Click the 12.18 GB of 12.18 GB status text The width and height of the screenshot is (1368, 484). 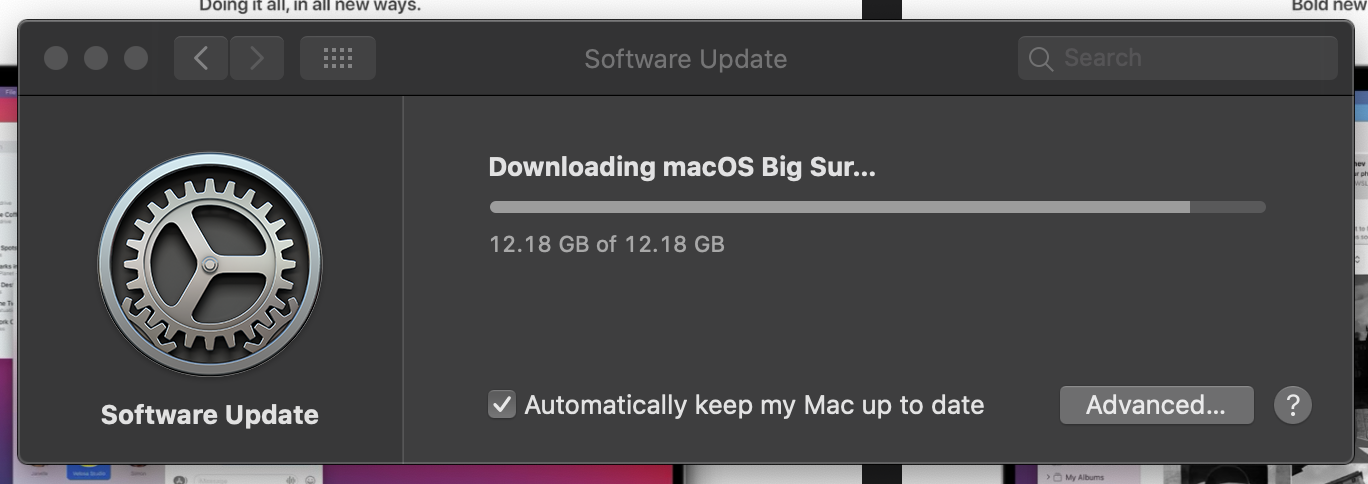click(606, 243)
